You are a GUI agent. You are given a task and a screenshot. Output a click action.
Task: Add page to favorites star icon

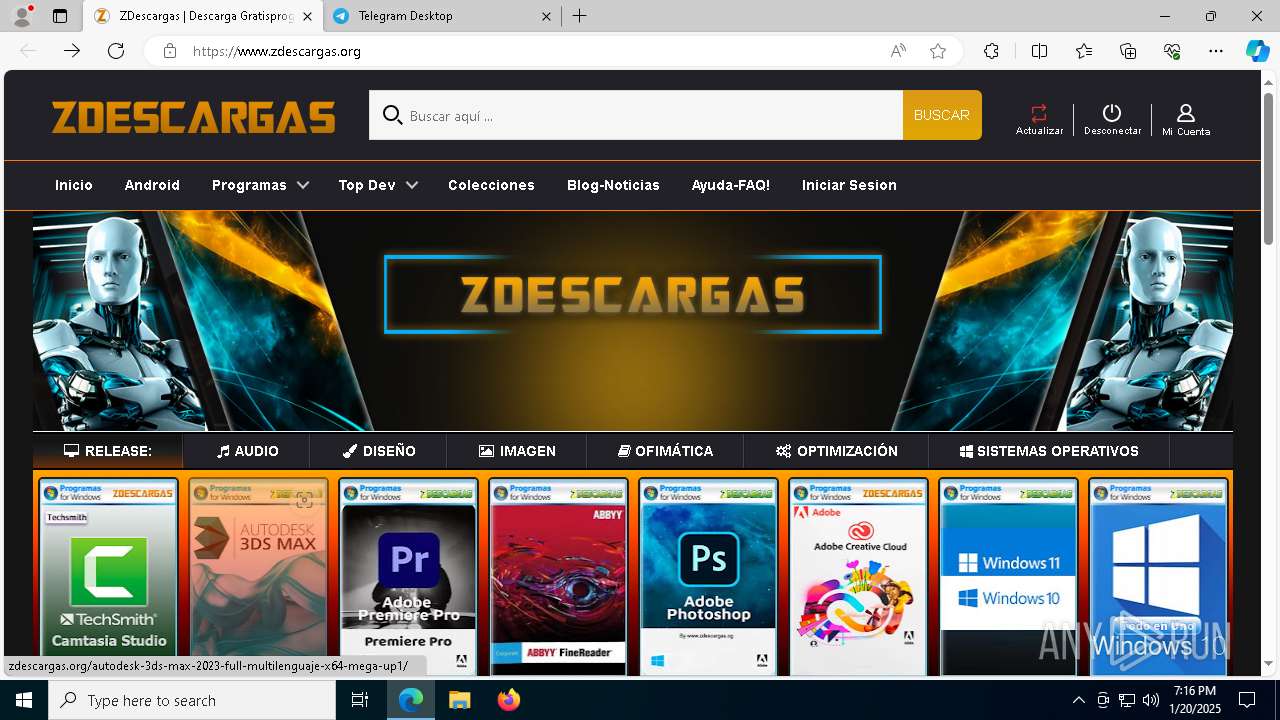938,51
